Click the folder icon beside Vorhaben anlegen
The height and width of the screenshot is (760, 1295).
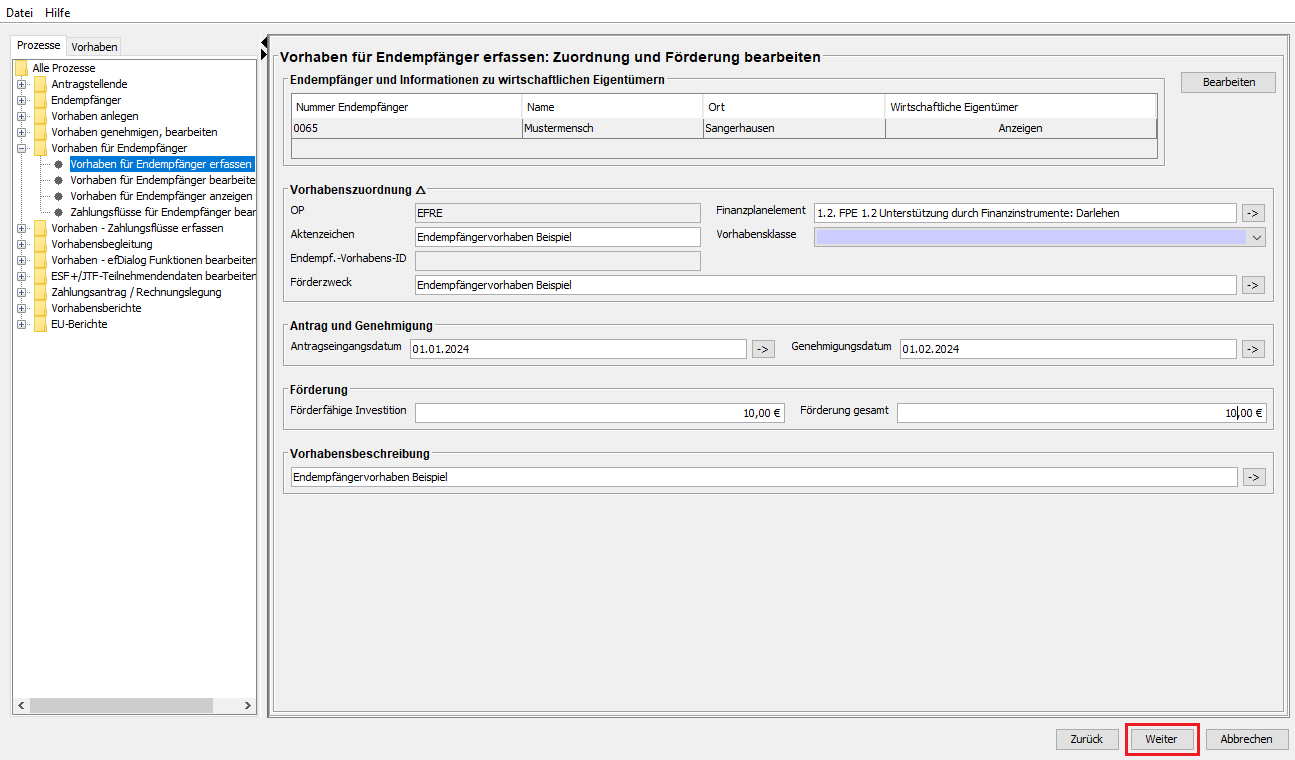pos(40,116)
